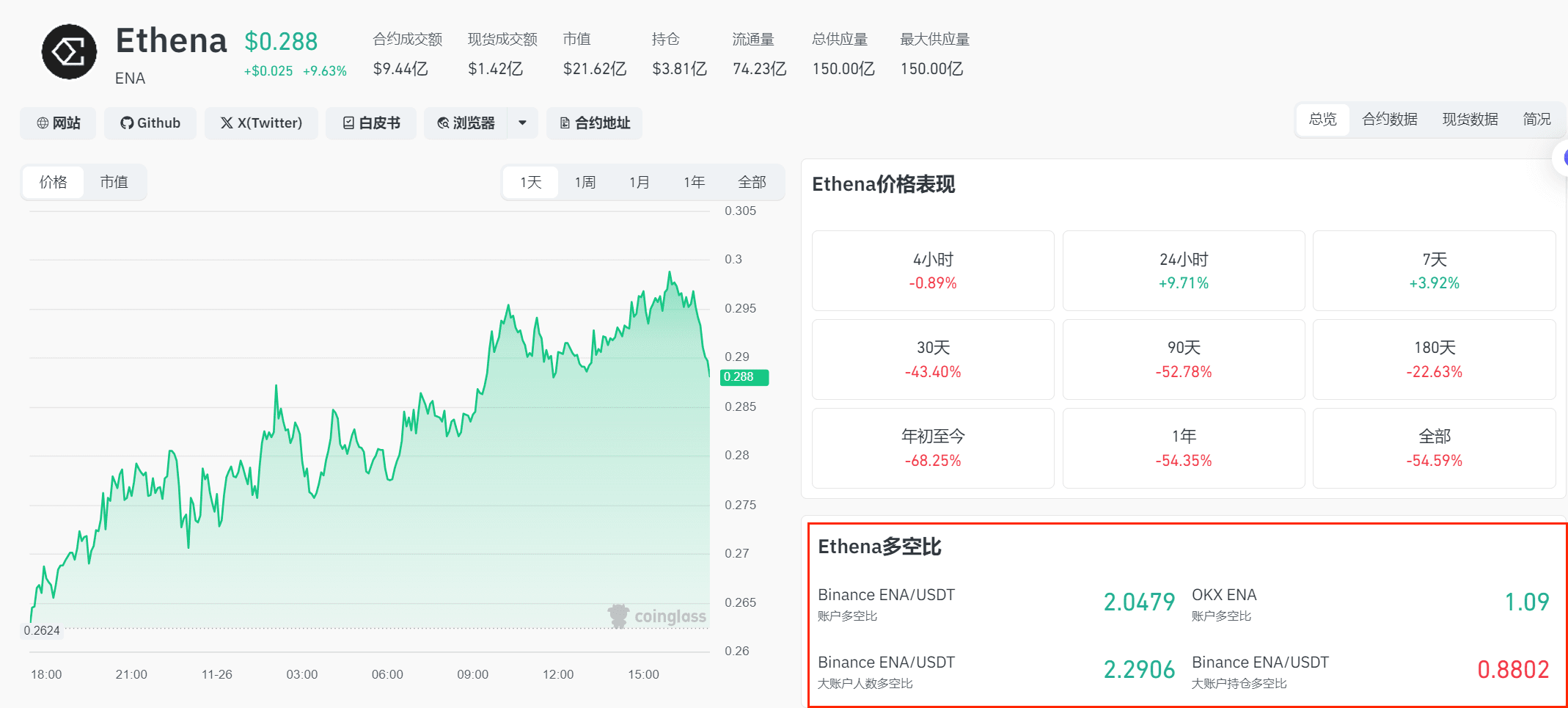The width and height of the screenshot is (1568, 708).
Task: Click the Ethena ENA coin logo
Action: [x=70, y=52]
